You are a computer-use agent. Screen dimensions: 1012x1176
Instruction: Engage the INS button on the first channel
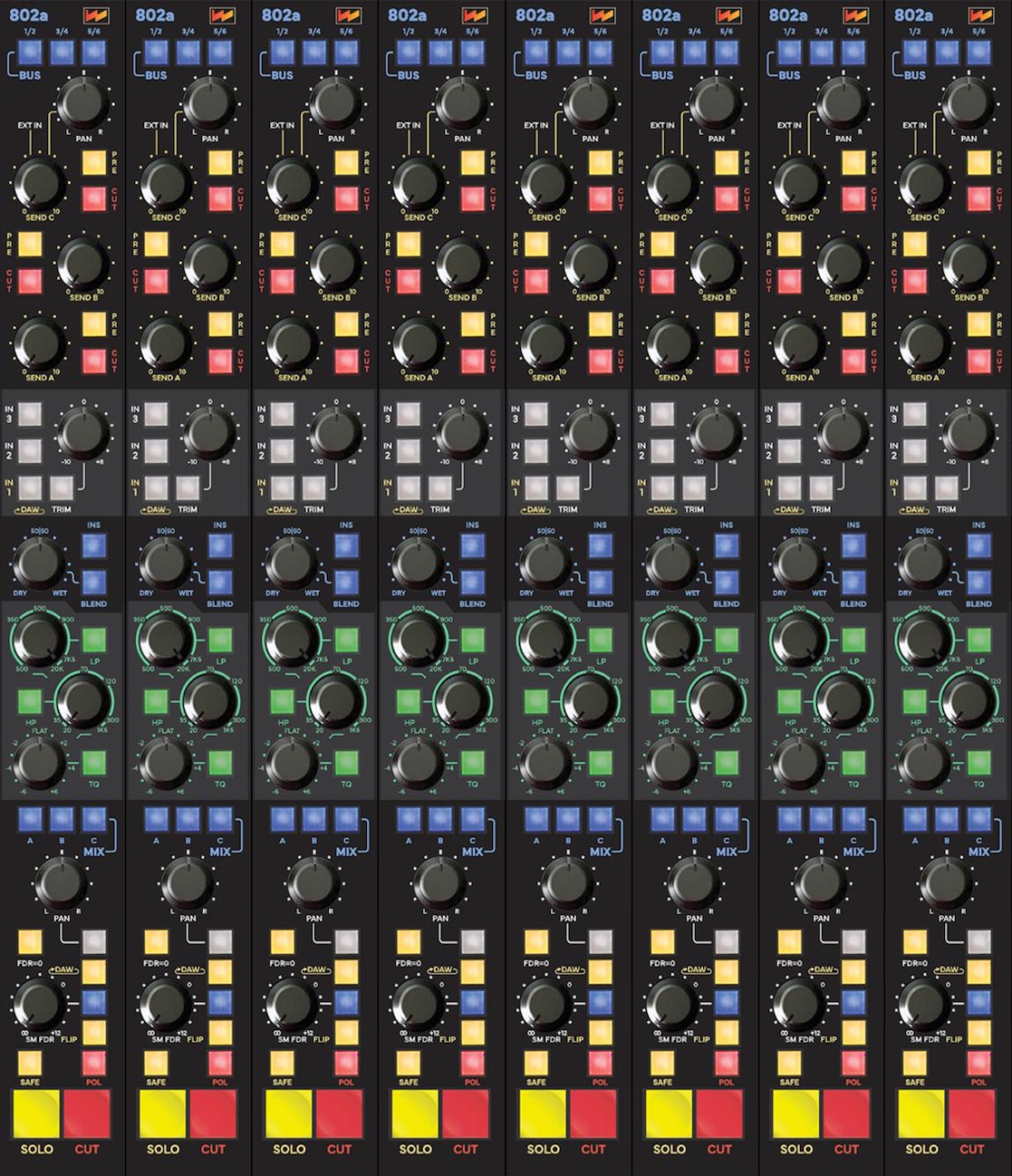94,545
